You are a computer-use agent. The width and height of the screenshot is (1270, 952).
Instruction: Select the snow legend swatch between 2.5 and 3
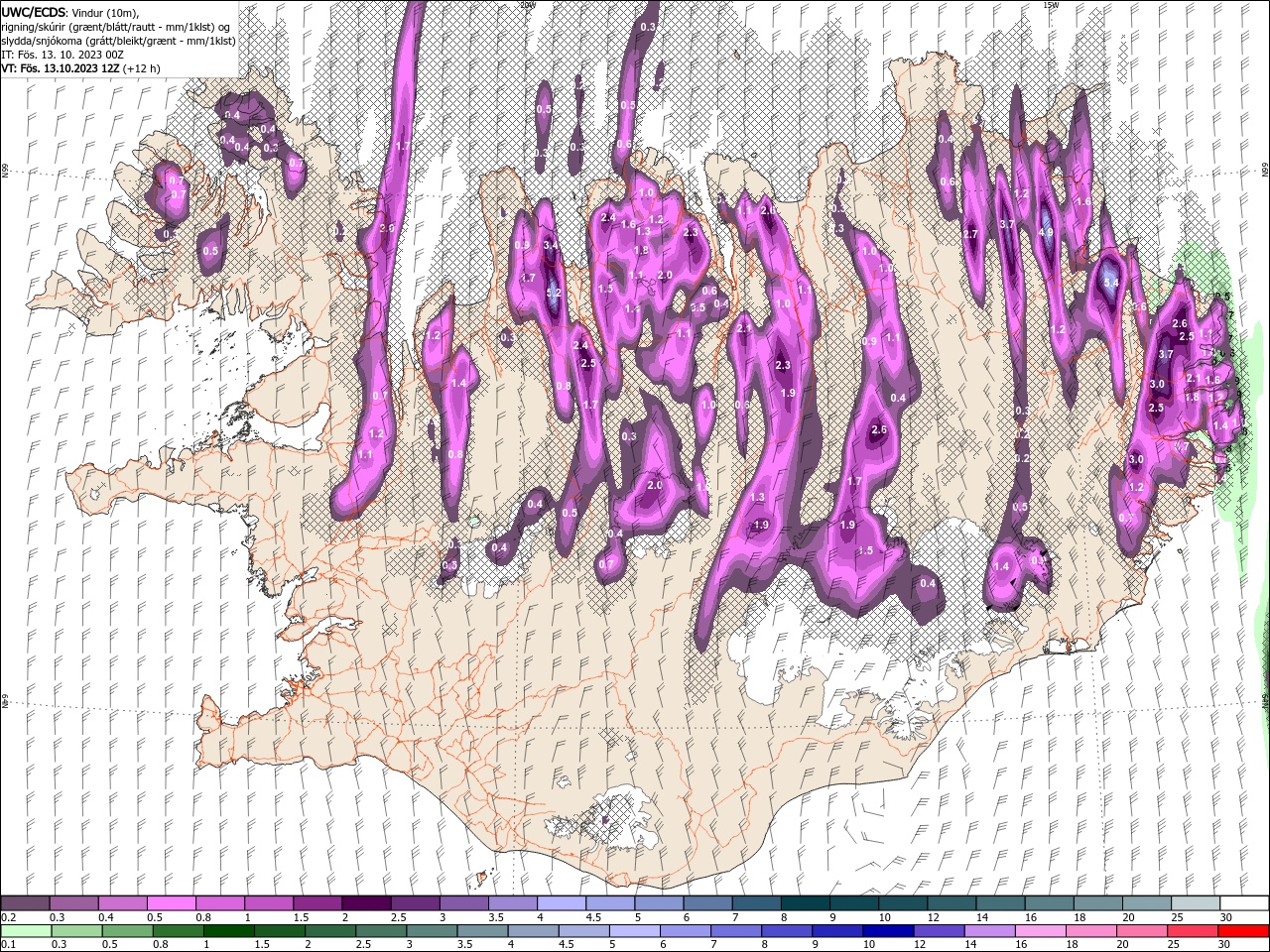click(x=415, y=903)
